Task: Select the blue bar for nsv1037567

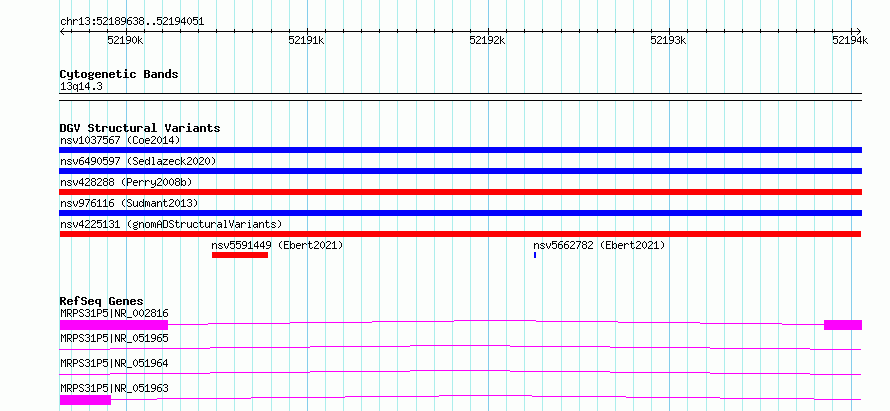Action: 460,150
